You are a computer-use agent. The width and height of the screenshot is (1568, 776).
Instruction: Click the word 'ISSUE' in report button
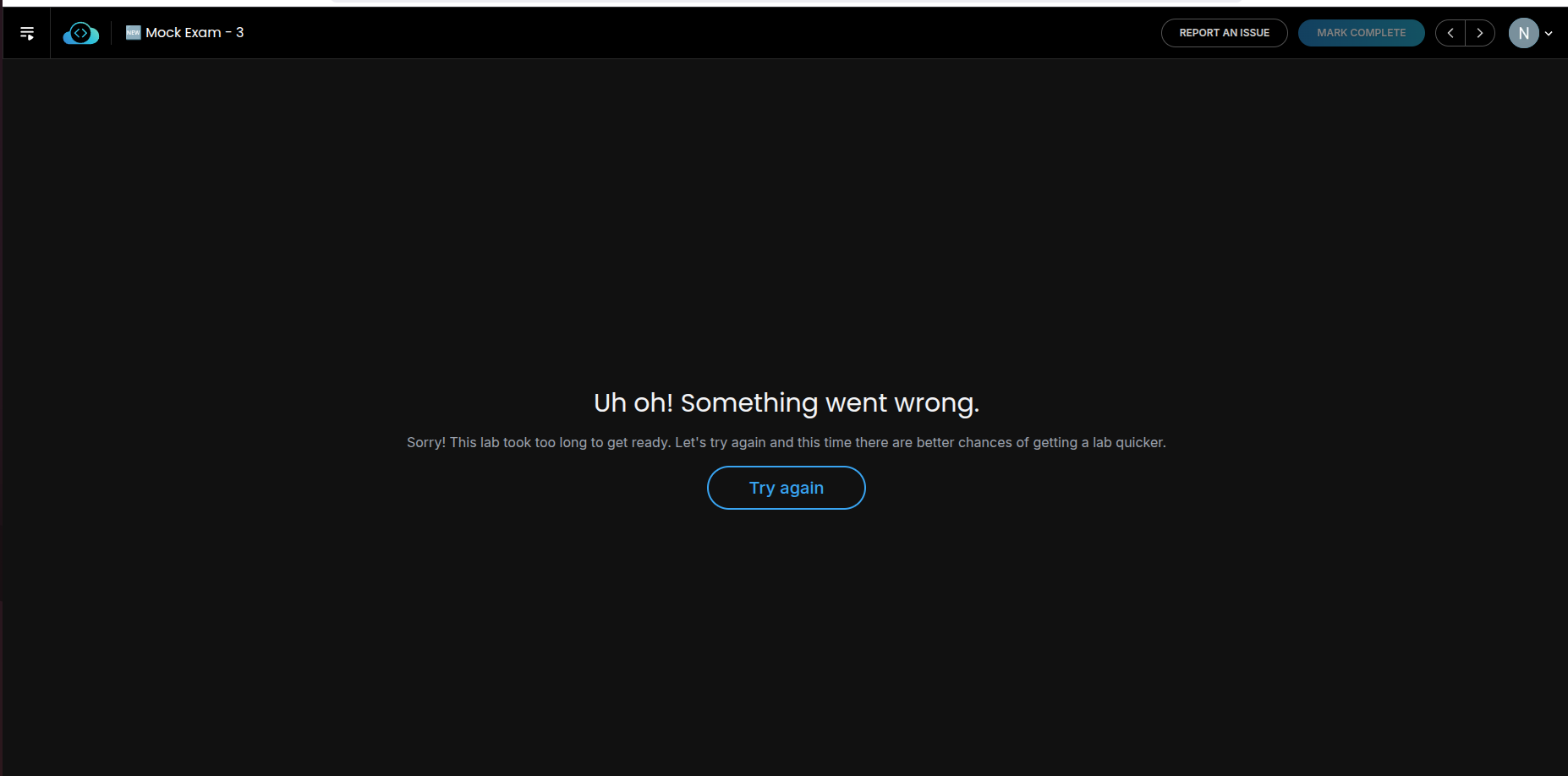click(1255, 33)
